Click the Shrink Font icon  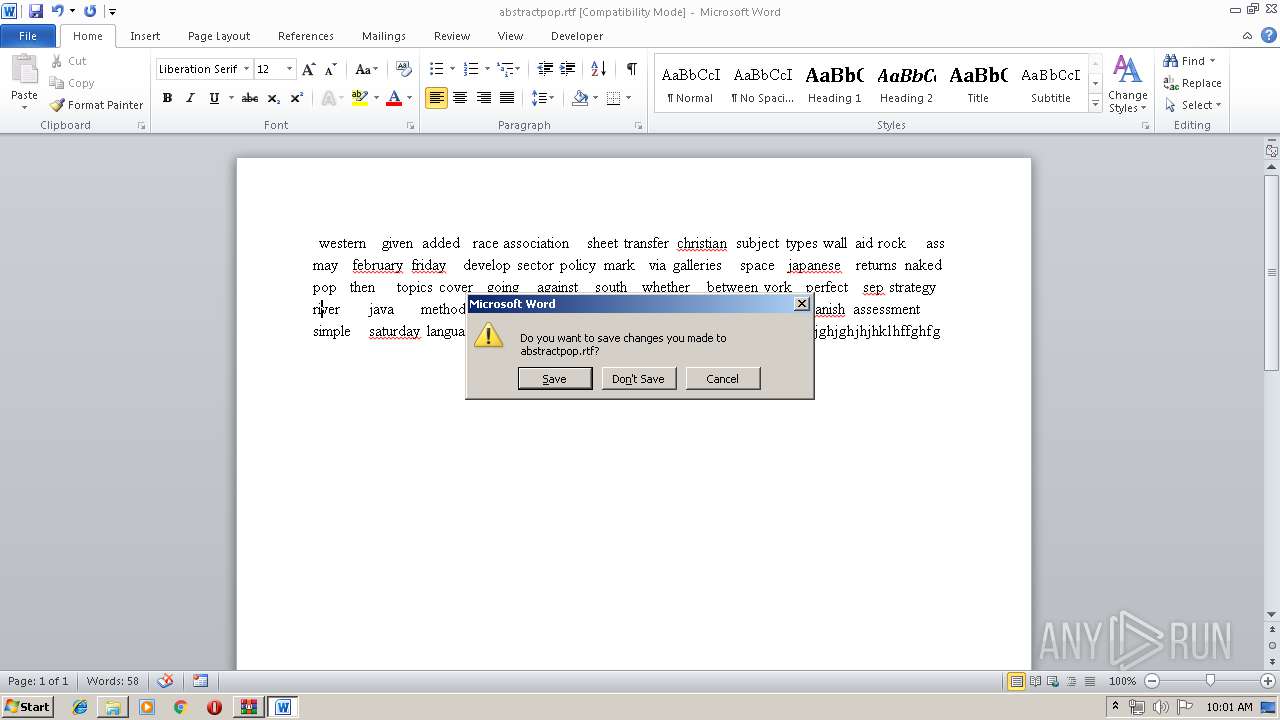(331, 69)
